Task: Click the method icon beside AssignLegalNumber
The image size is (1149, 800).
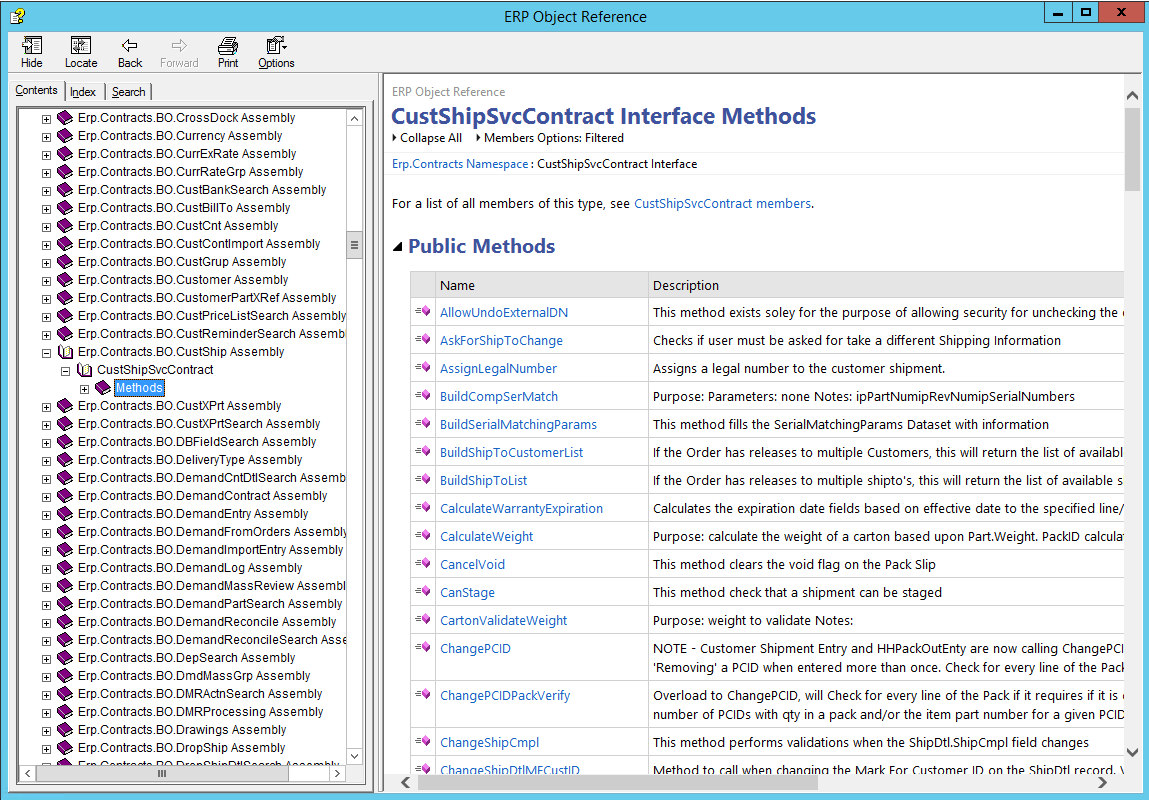Action: coord(423,367)
